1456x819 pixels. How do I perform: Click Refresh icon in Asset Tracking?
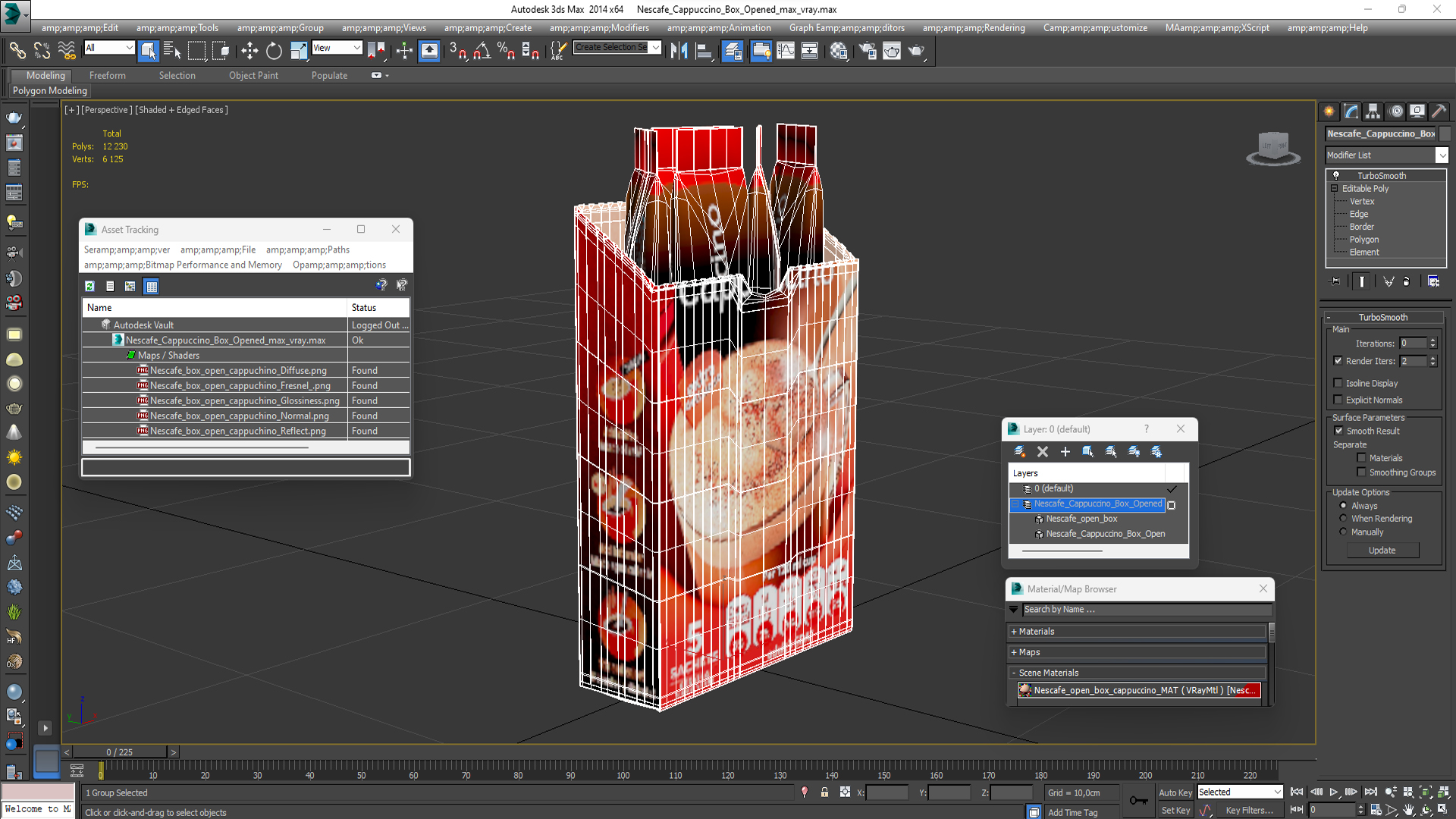coord(89,286)
